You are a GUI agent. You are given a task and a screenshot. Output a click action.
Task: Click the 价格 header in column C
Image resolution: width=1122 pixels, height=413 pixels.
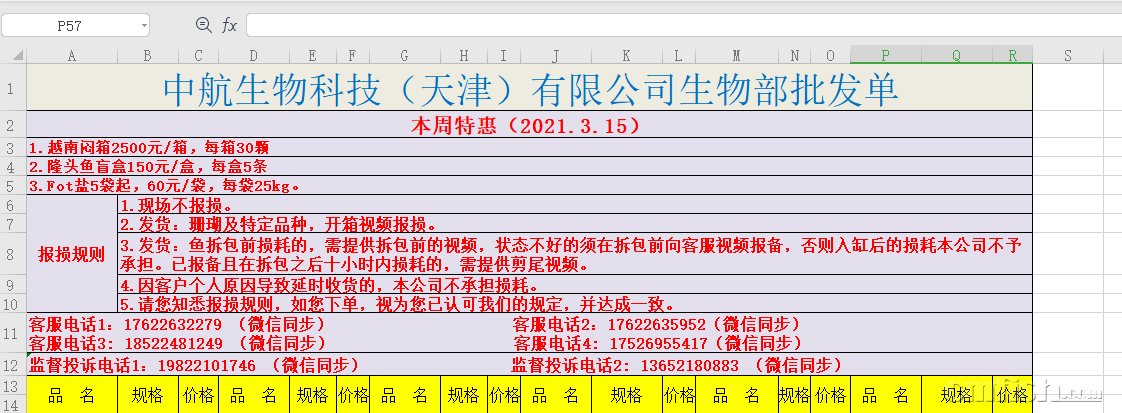198,394
